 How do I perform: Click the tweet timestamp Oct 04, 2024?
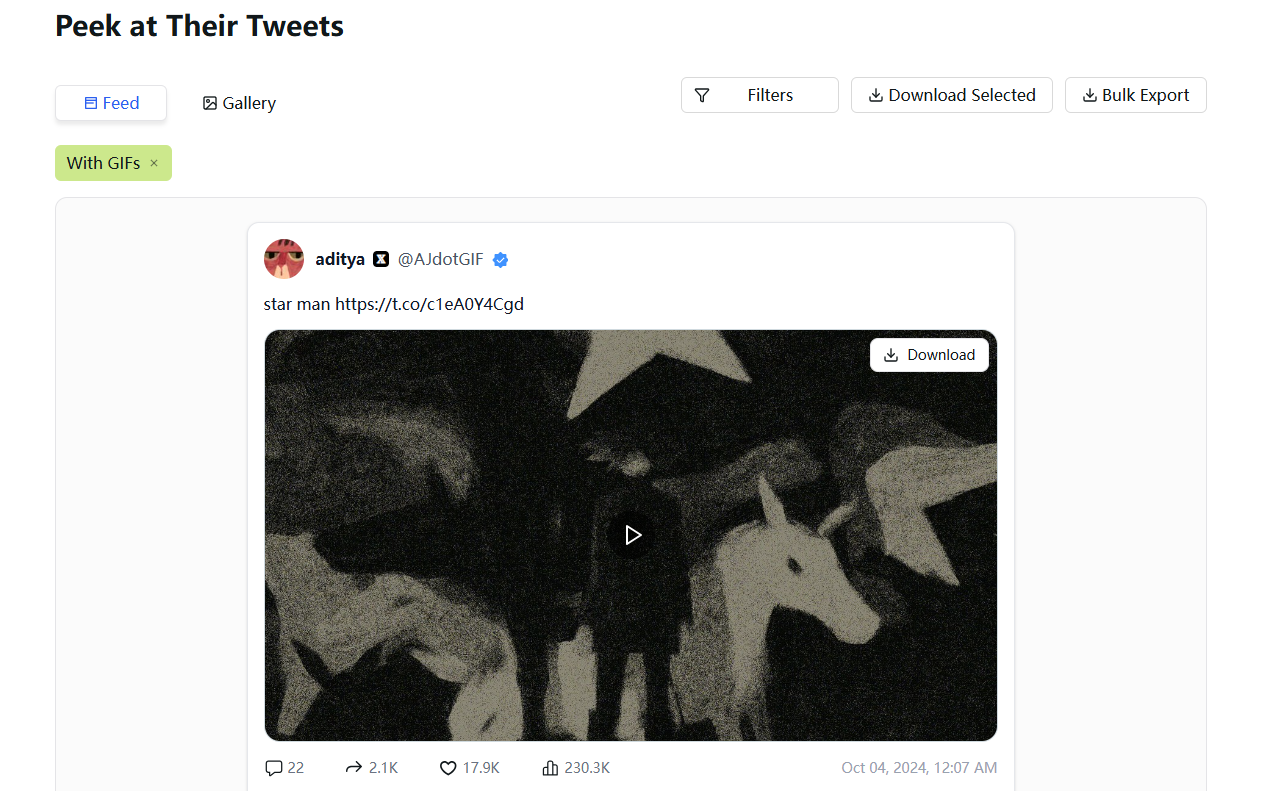[919, 768]
